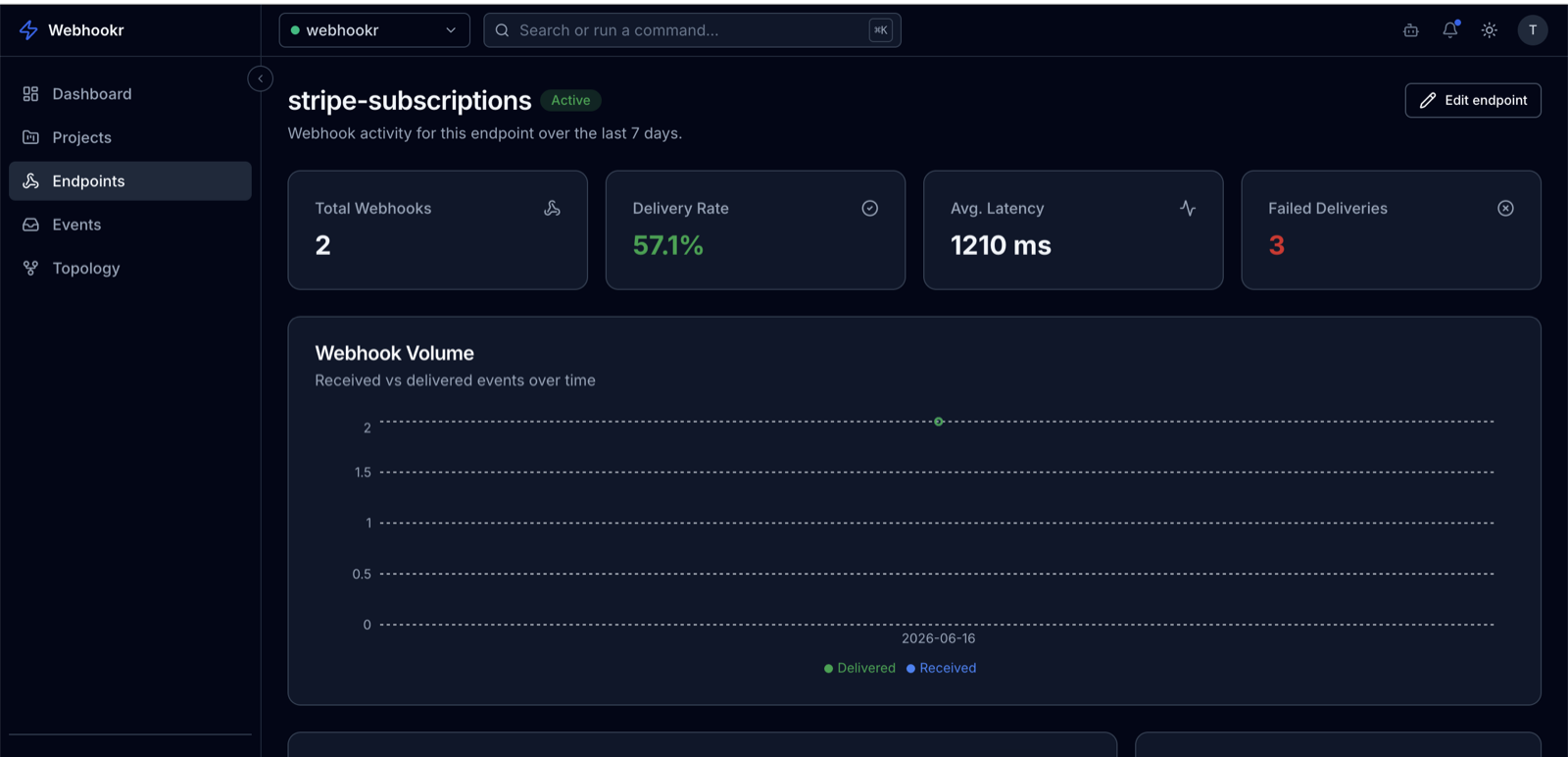Viewport: 1568px width, 757px height.
Task: Click the red failed deliveries count 3
Action: tap(1277, 245)
